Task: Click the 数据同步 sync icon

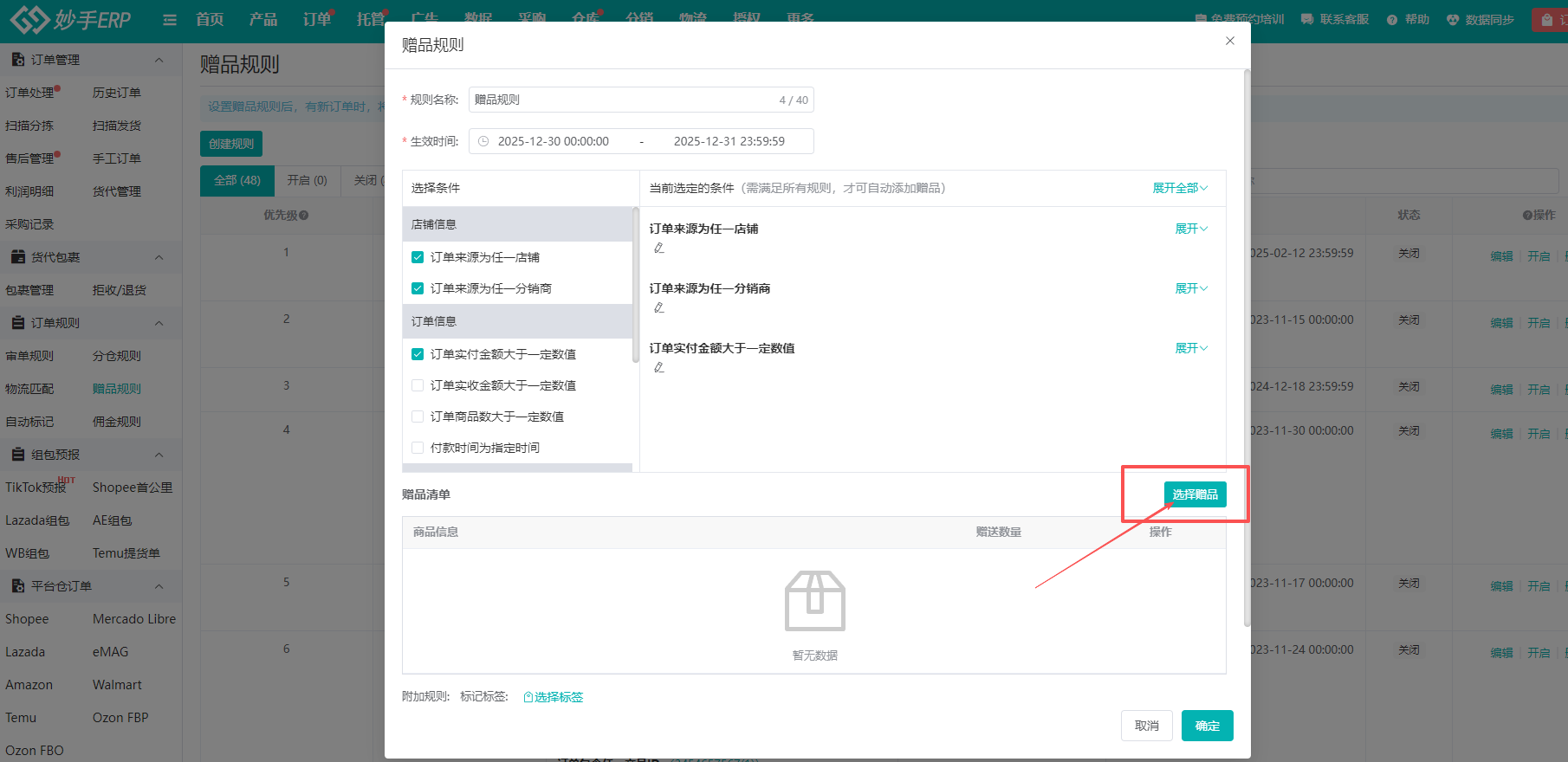Action: pyautogui.click(x=1453, y=20)
